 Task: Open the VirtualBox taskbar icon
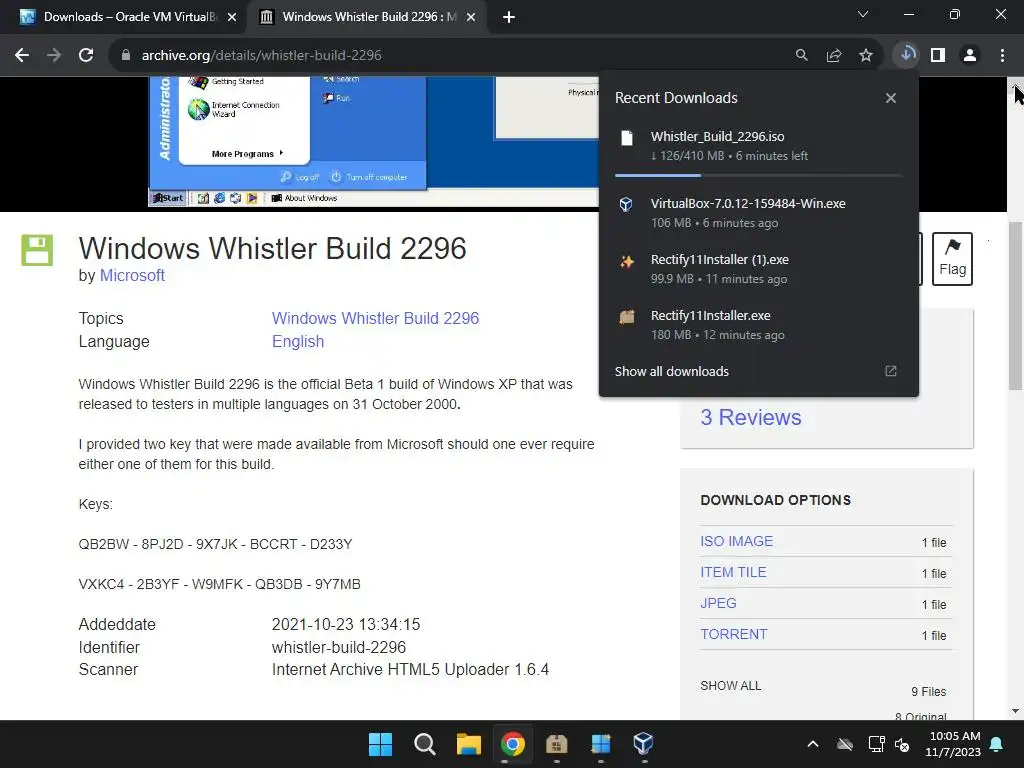point(643,744)
